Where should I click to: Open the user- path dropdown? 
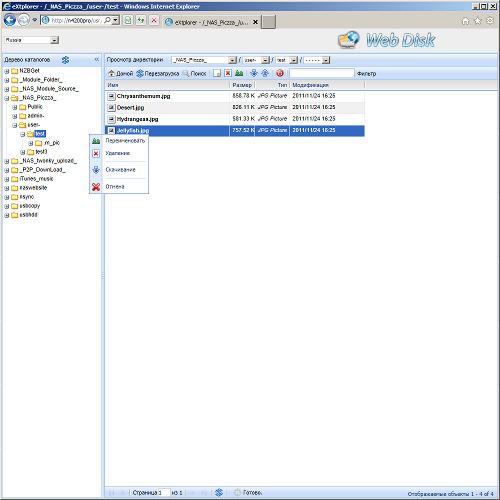[265, 60]
